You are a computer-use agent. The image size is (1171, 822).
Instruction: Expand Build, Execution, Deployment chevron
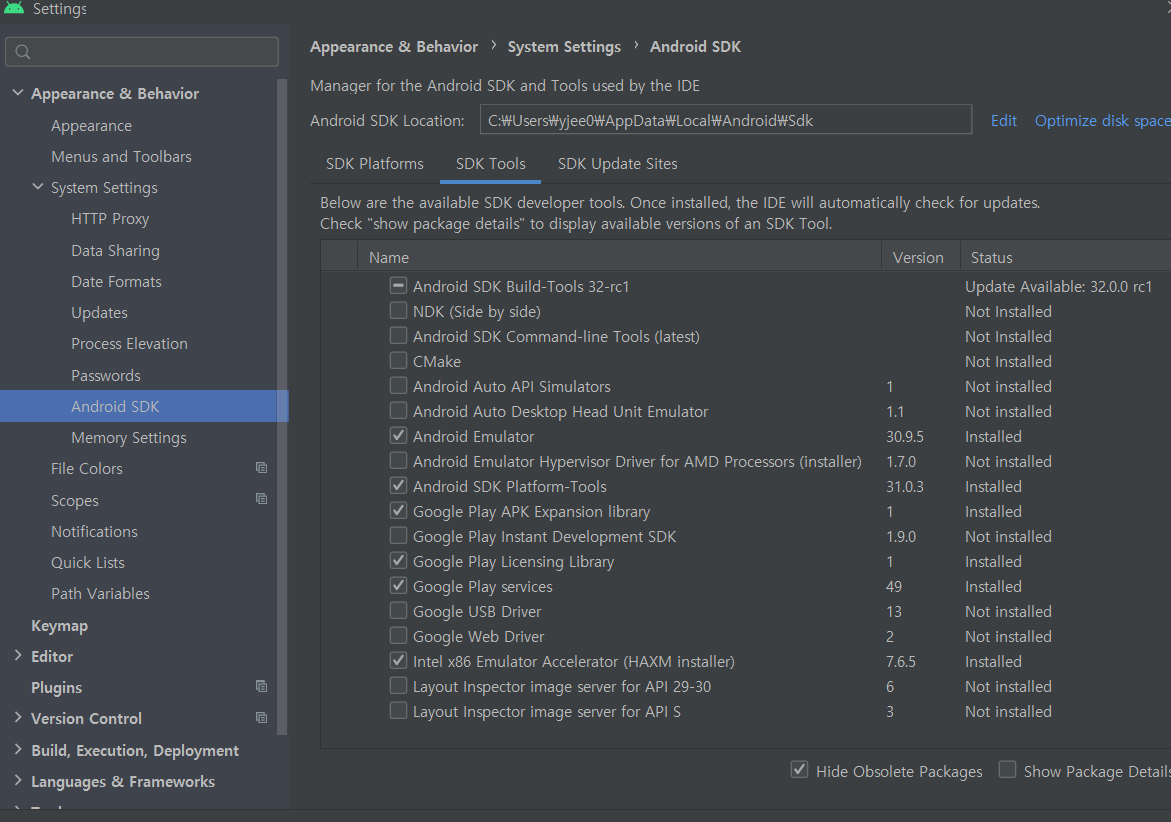(18, 750)
